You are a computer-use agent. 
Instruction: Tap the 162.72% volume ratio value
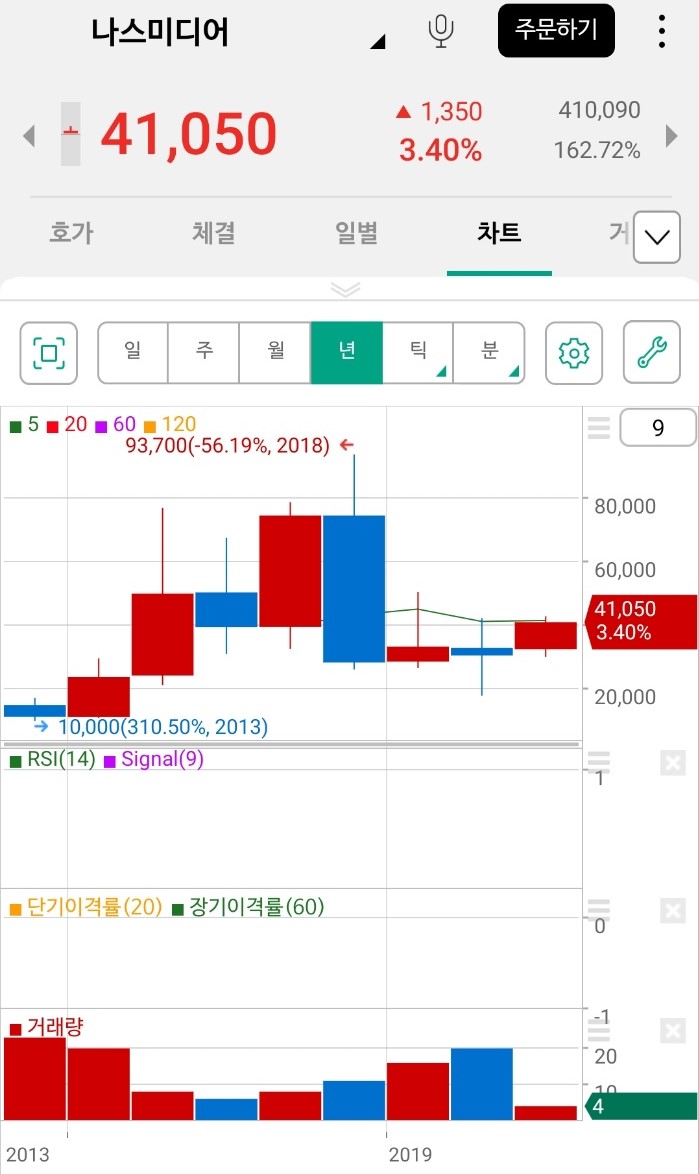tap(597, 150)
